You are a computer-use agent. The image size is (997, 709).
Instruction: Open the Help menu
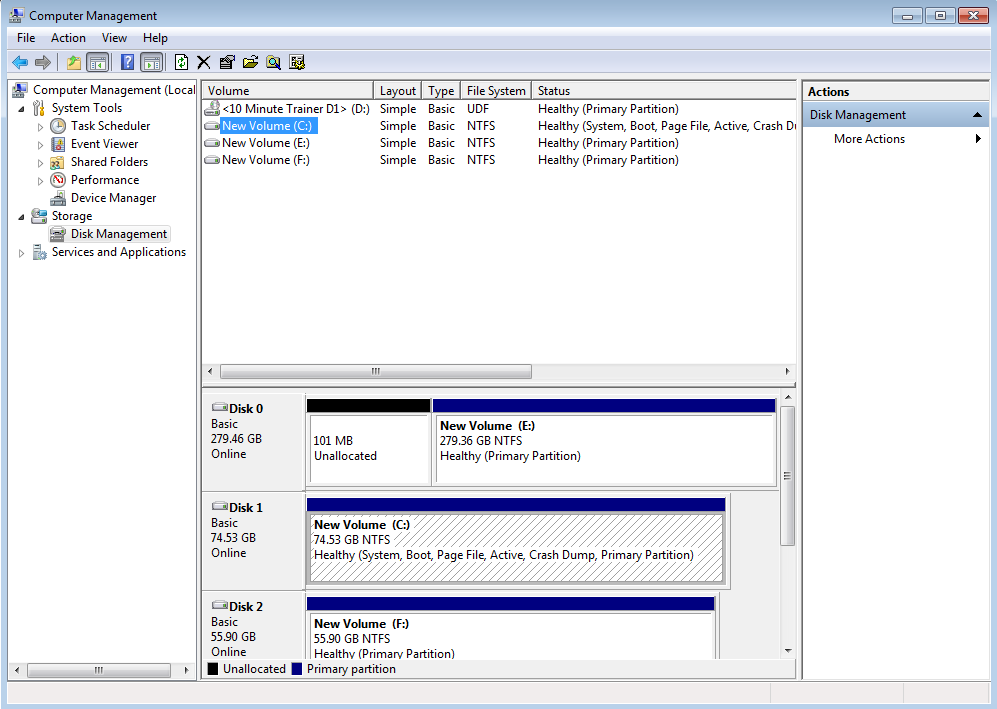155,38
